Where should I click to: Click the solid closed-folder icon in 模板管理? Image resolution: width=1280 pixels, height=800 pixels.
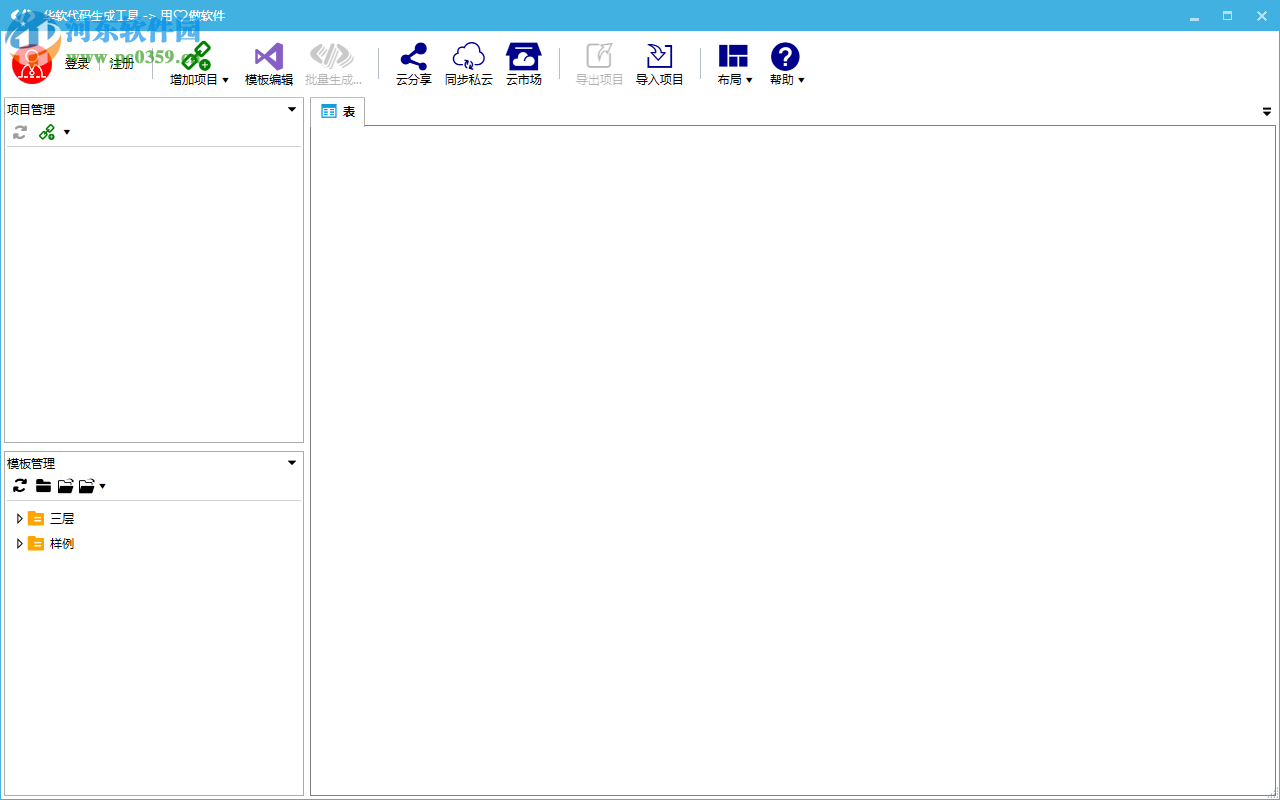pos(43,486)
